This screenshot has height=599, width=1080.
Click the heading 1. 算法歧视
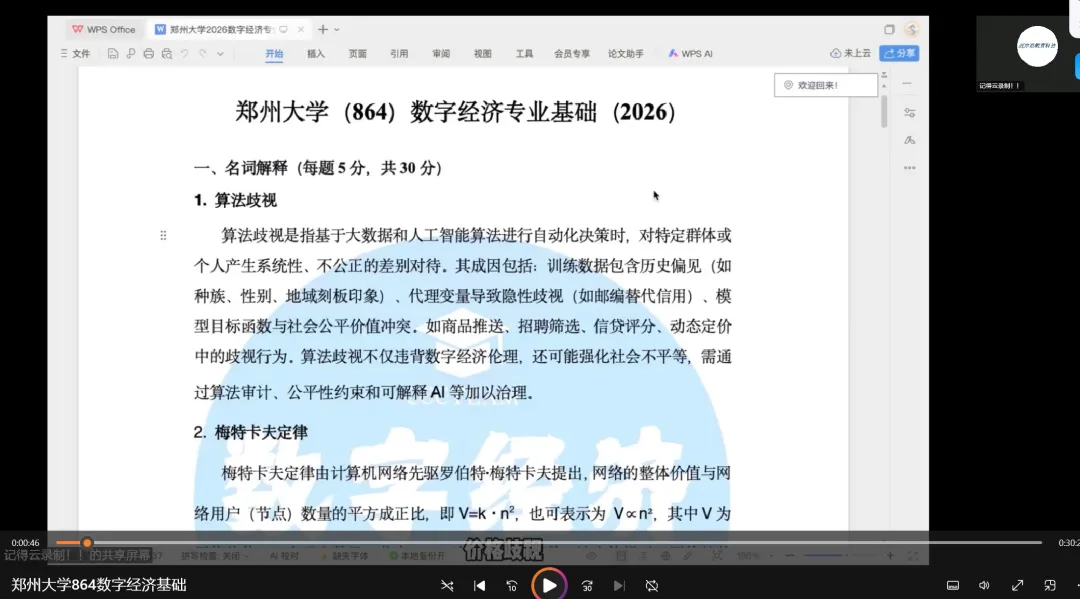tap(236, 200)
